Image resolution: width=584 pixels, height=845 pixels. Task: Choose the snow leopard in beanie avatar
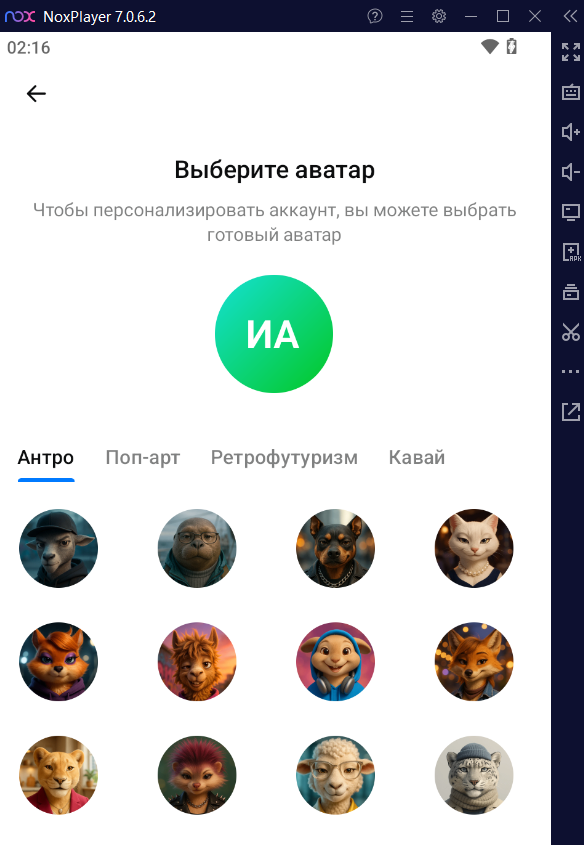pos(474,775)
